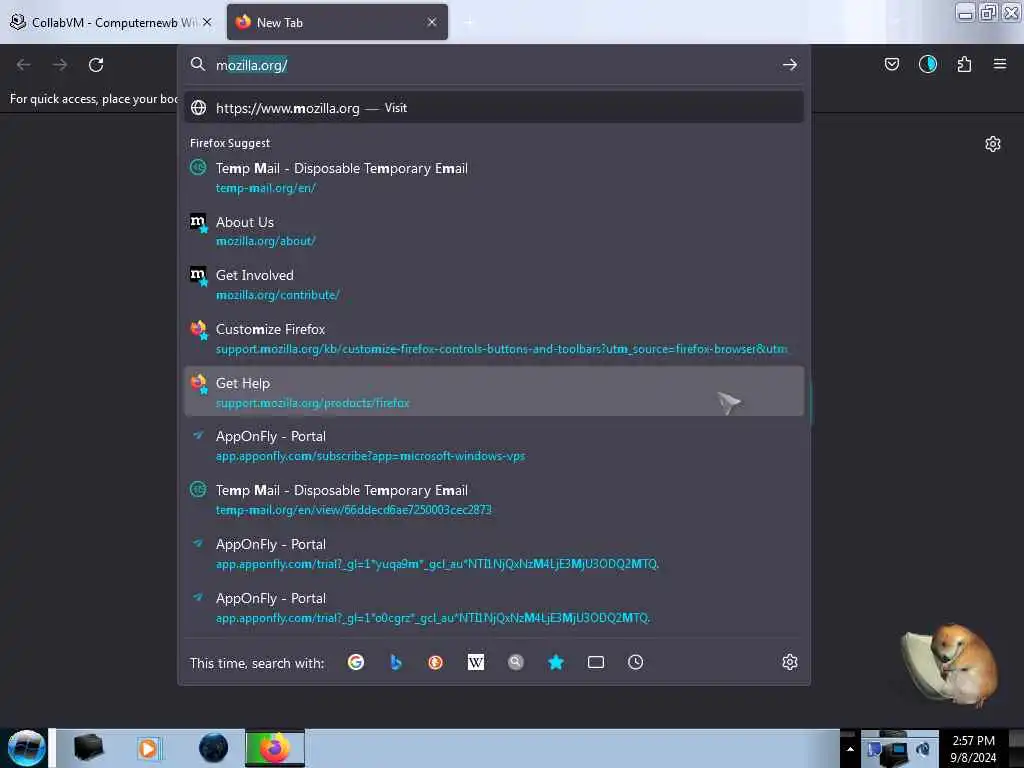Open the Firefox hamburger menu
The image size is (1024, 768).
(x=999, y=64)
